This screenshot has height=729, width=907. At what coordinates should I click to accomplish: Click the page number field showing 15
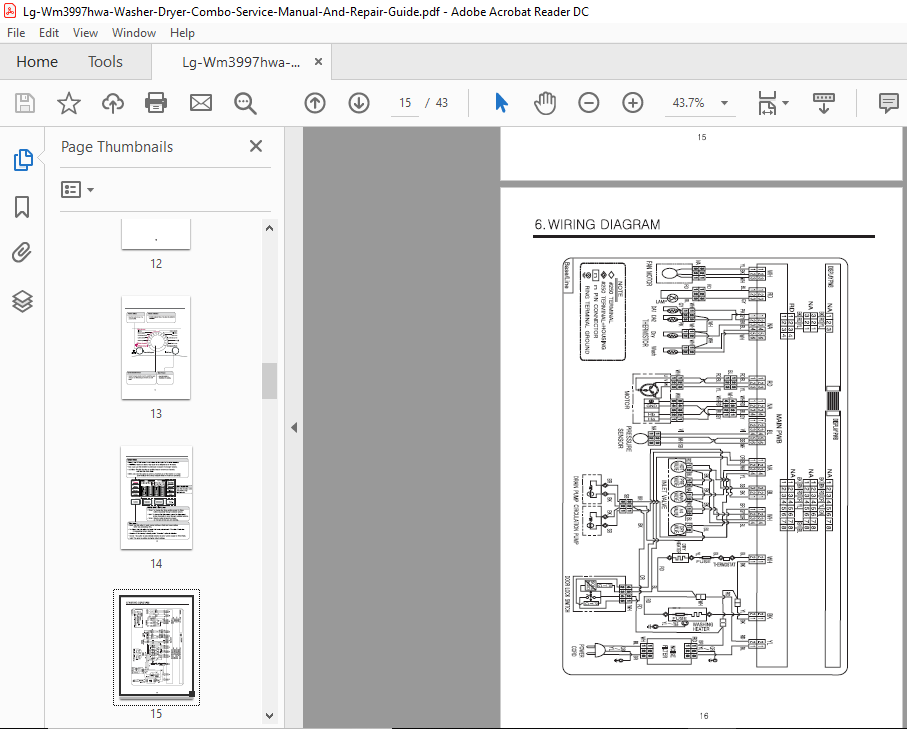(405, 103)
